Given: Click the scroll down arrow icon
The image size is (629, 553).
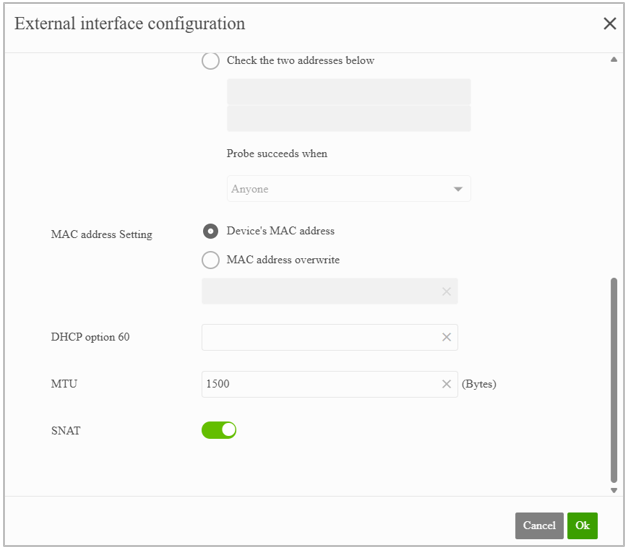Looking at the screenshot, I should (x=614, y=490).
